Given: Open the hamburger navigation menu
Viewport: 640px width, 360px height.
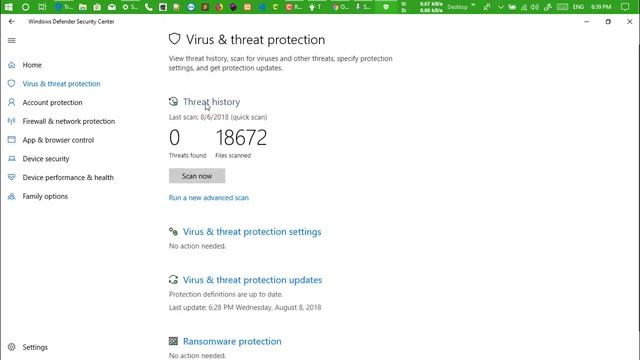Looking at the screenshot, I should (x=12, y=40).
